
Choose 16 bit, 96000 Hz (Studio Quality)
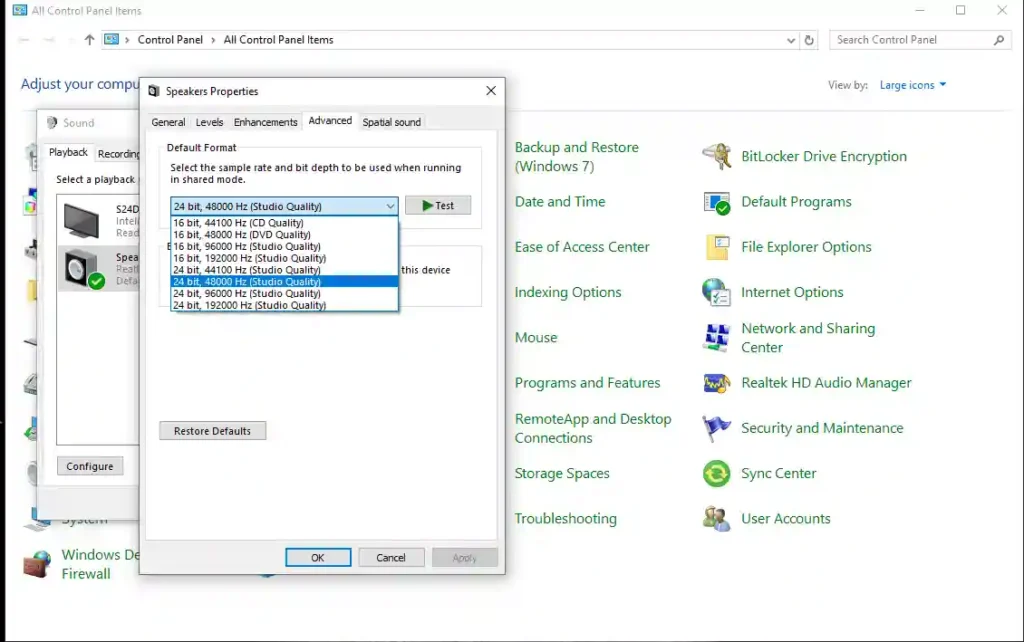click(284, 246)
